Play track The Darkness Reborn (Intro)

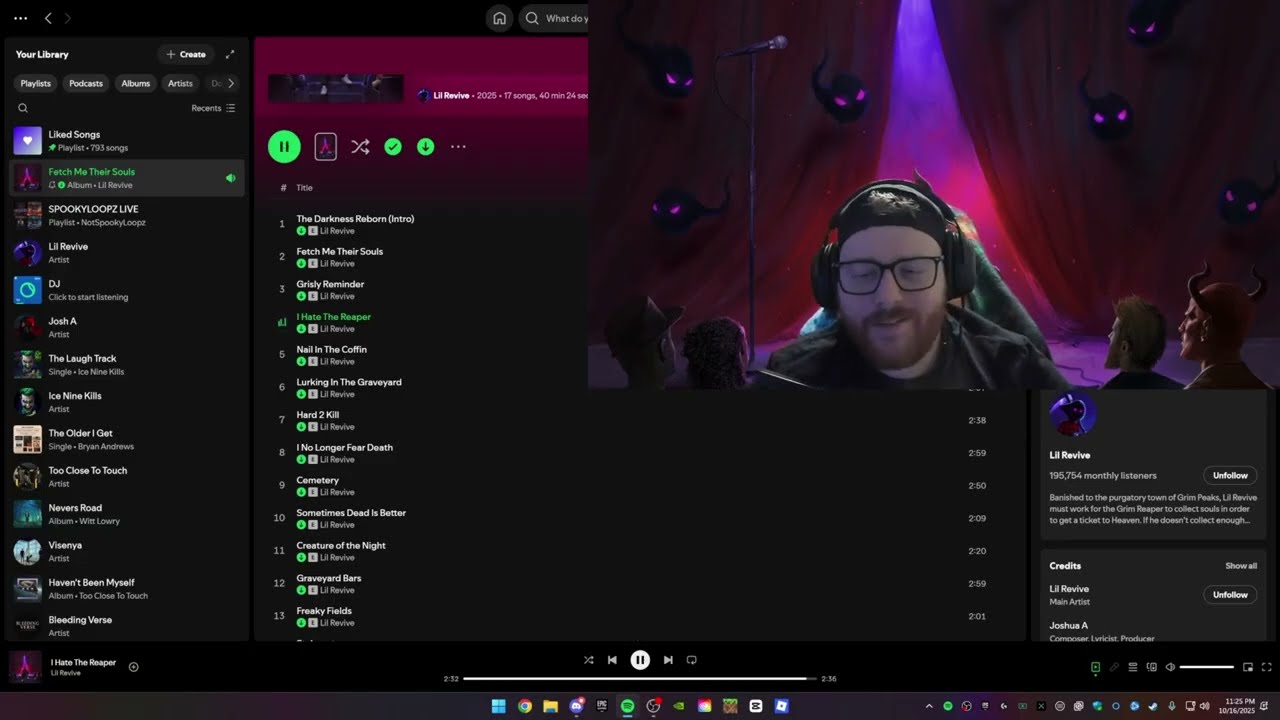point(355,219)
